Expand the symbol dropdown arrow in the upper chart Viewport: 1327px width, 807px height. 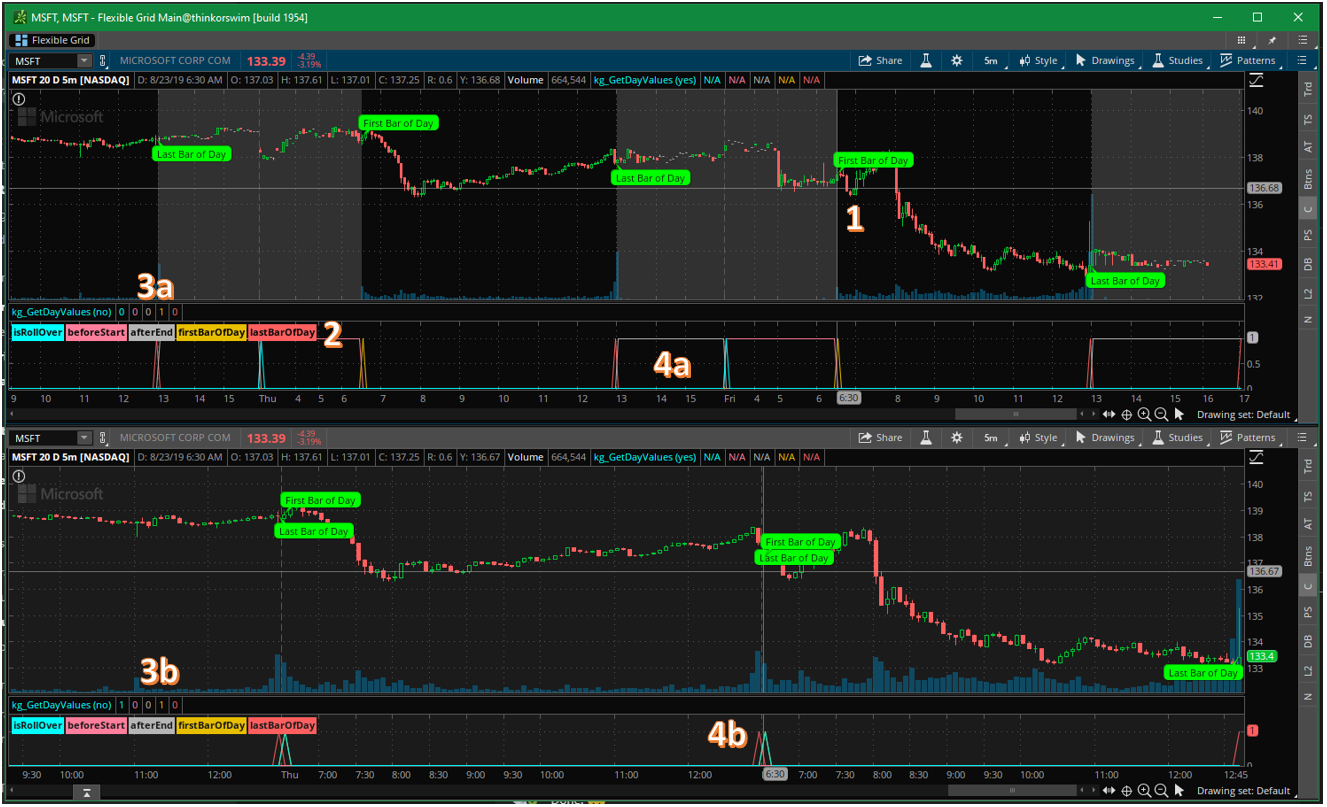tap(84, 61)
